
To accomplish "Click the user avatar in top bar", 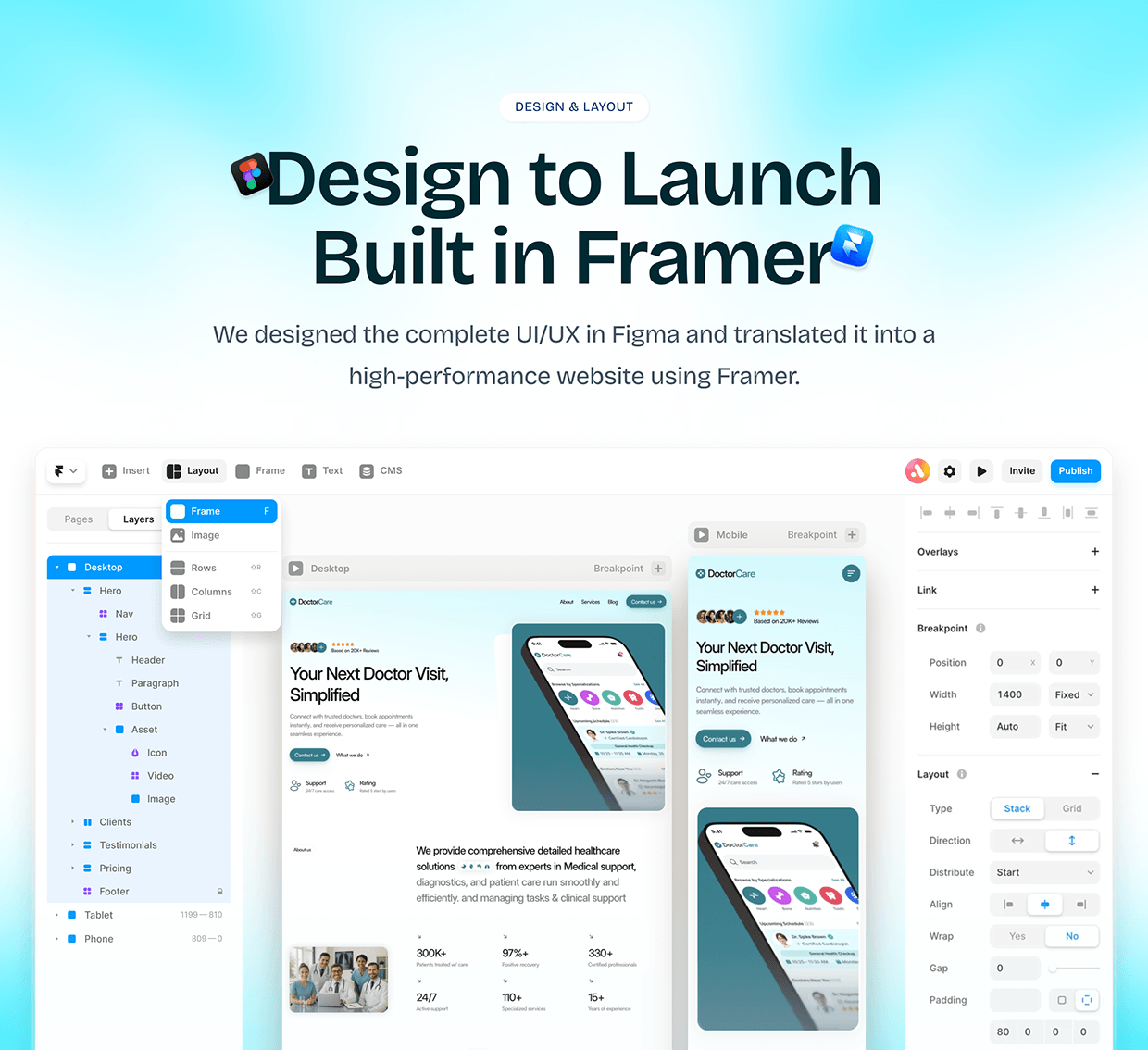I will pyautogui.click(x=917, y=471).
